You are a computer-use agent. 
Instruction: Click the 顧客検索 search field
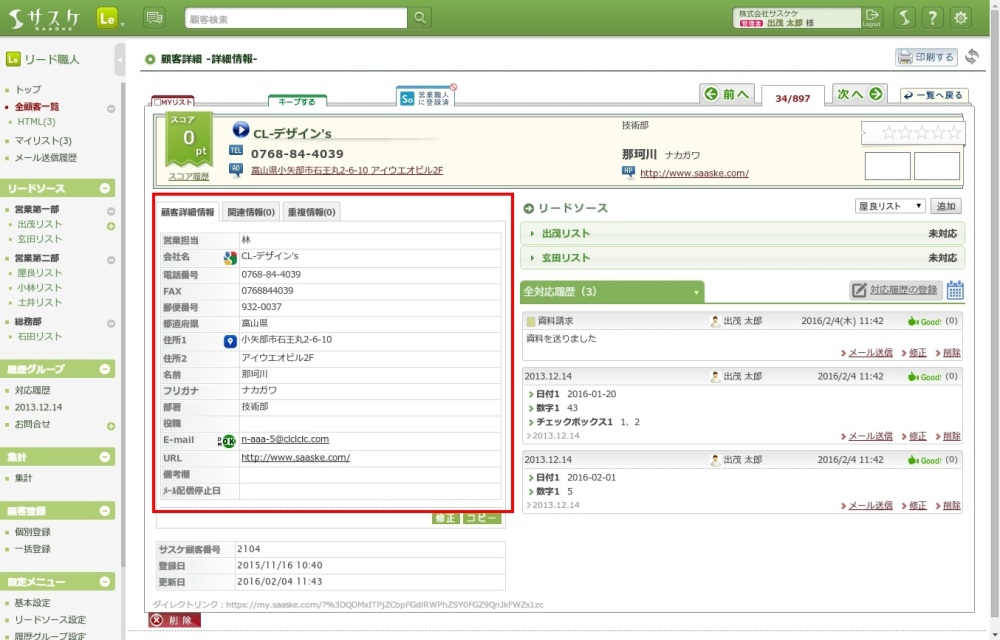point(296,18)
